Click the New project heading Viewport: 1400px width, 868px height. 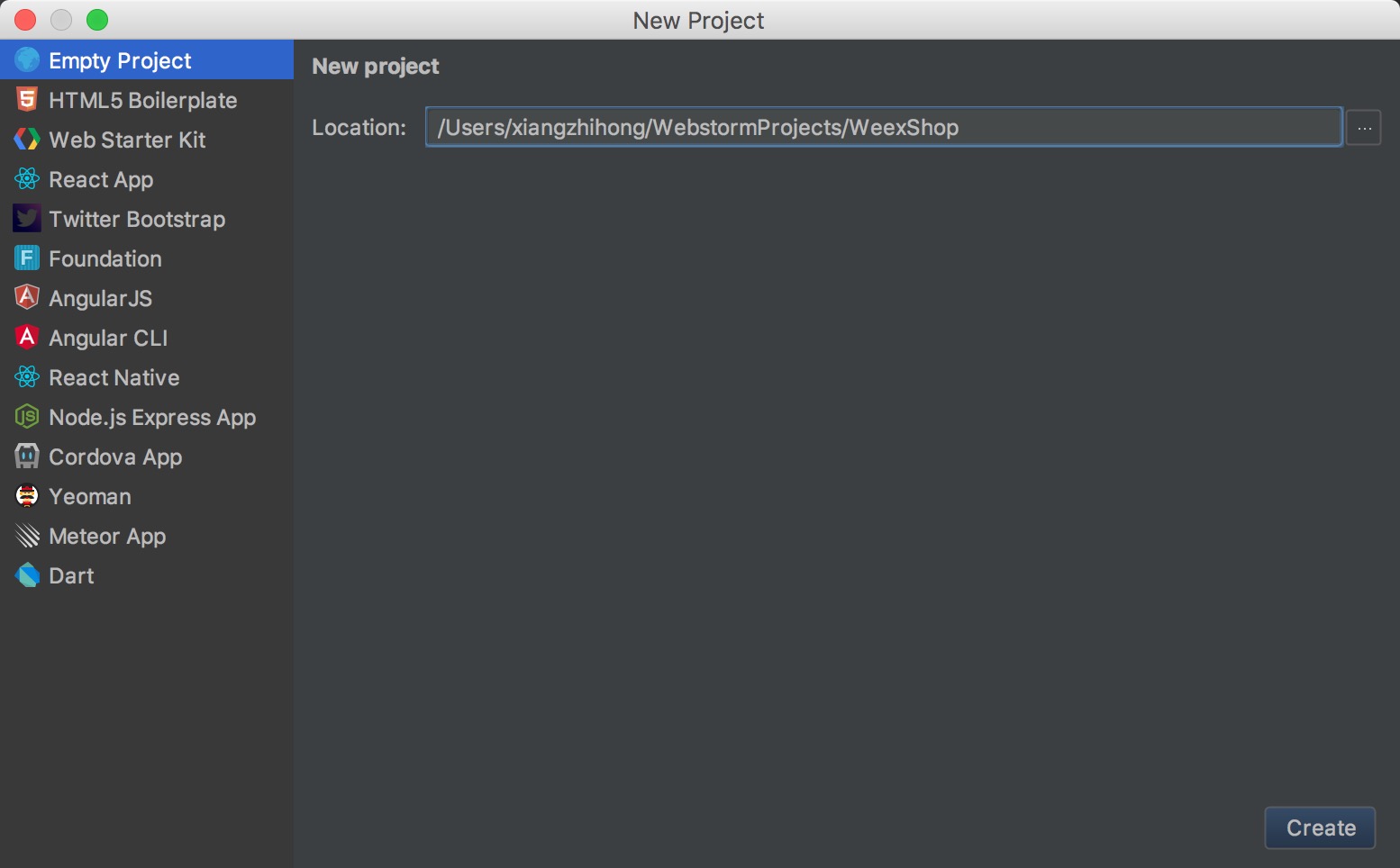pyautogui.click(x=376, y=67)
